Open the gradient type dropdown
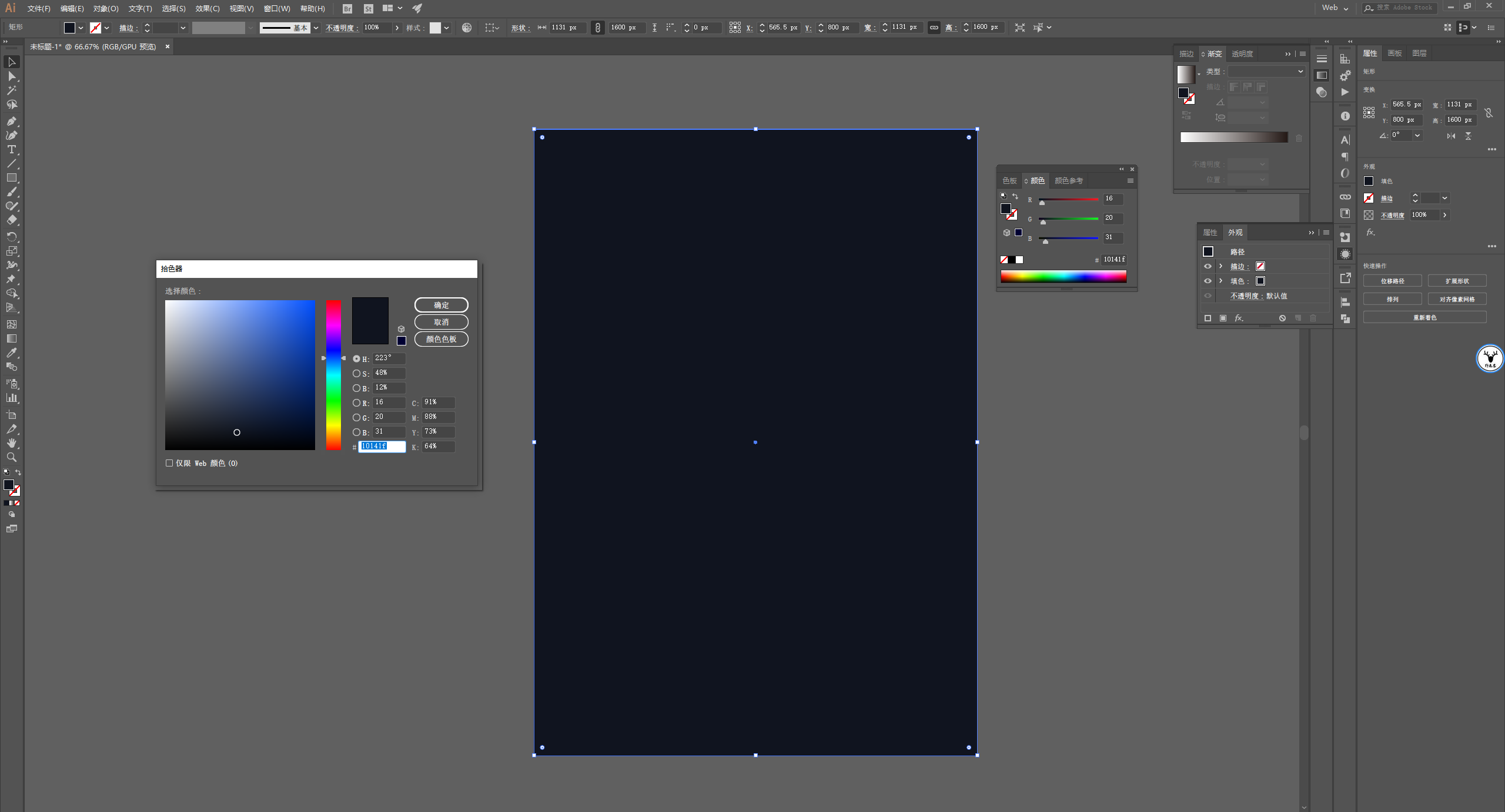Screen dimensions: 1505x812 1266,71
